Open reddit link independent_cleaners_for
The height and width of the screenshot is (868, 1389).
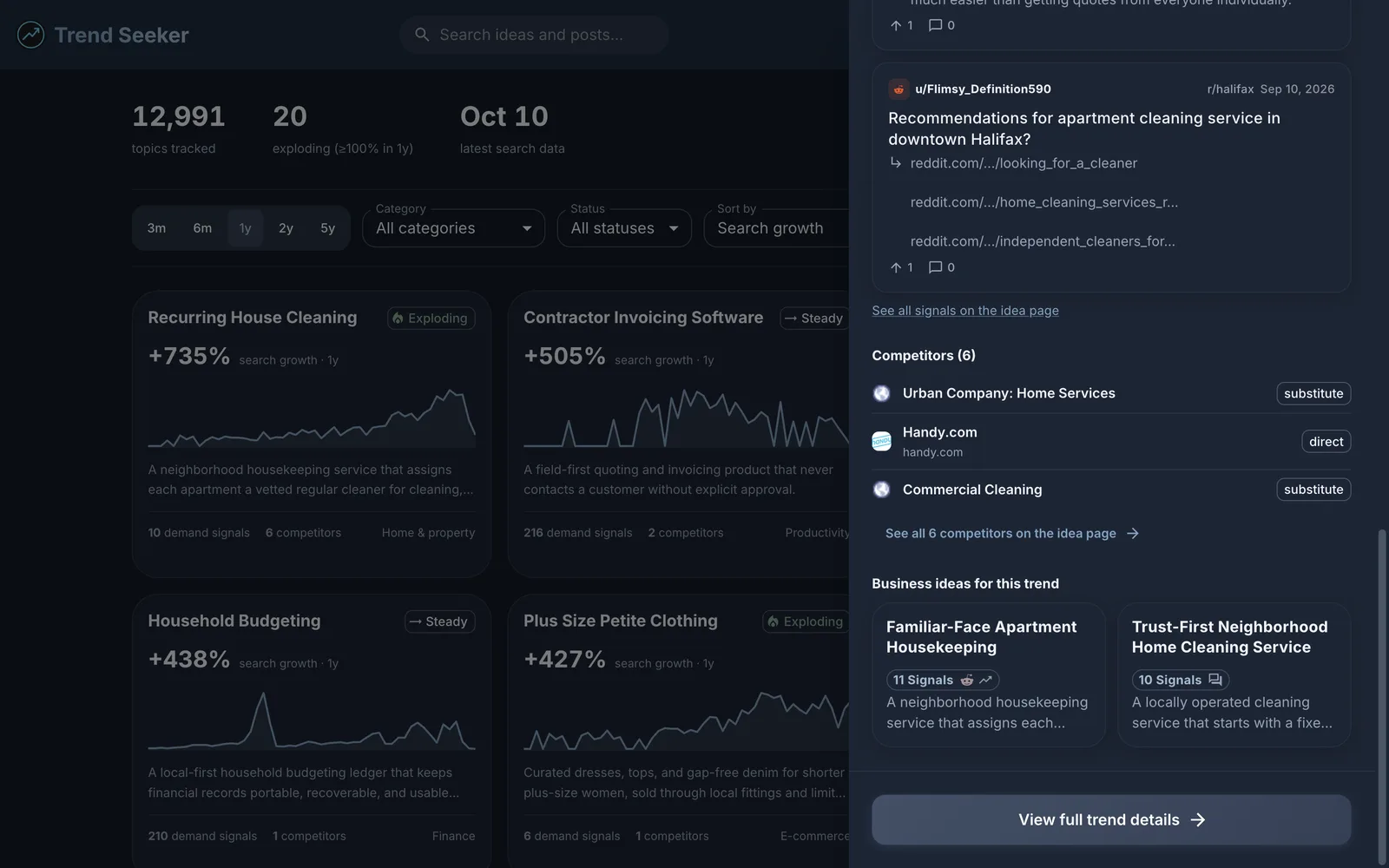[x=1043, y=241]
